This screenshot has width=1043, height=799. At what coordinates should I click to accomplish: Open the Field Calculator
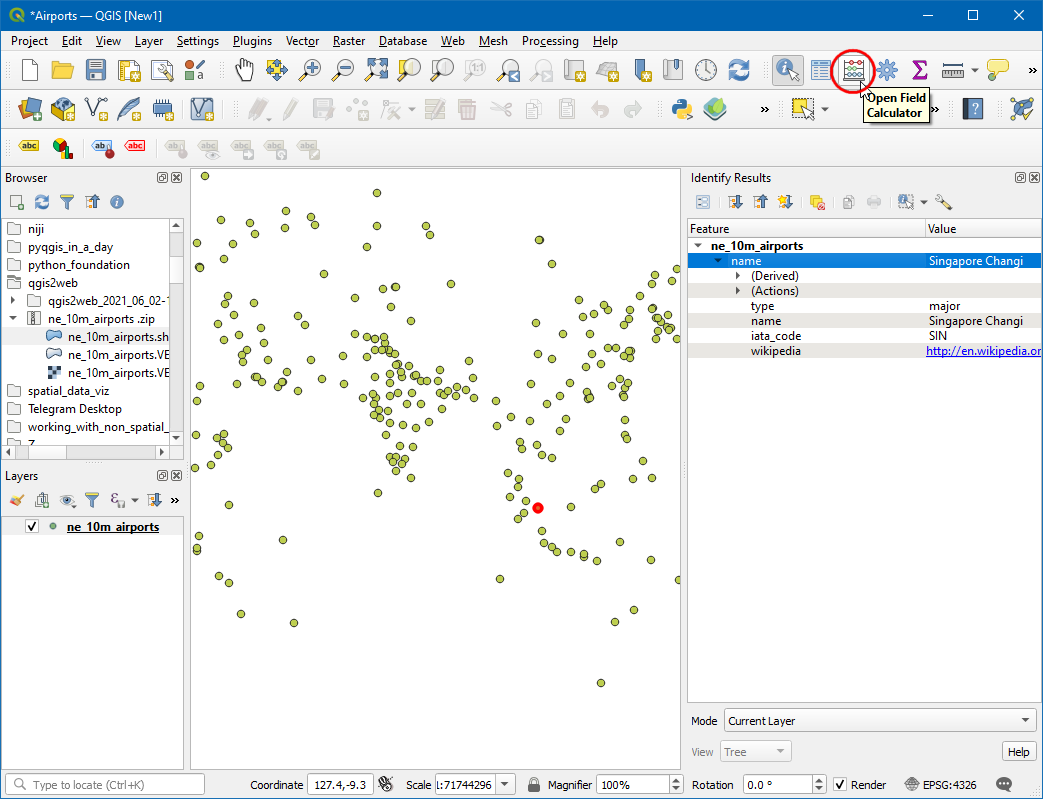(x=853, y=70)
